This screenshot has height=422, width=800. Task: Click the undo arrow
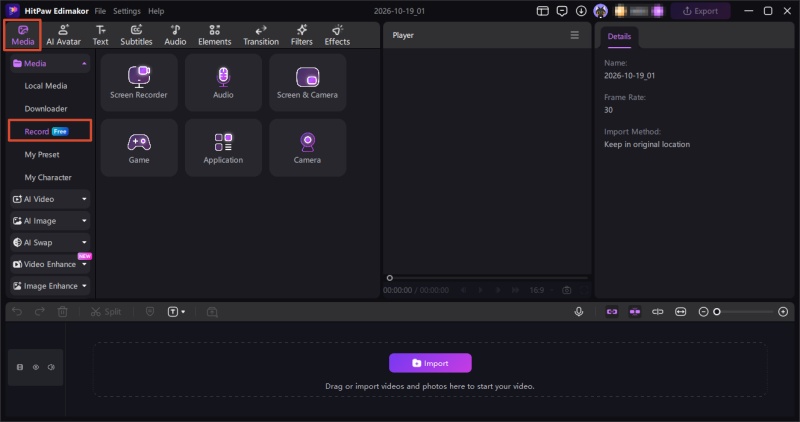17,311
